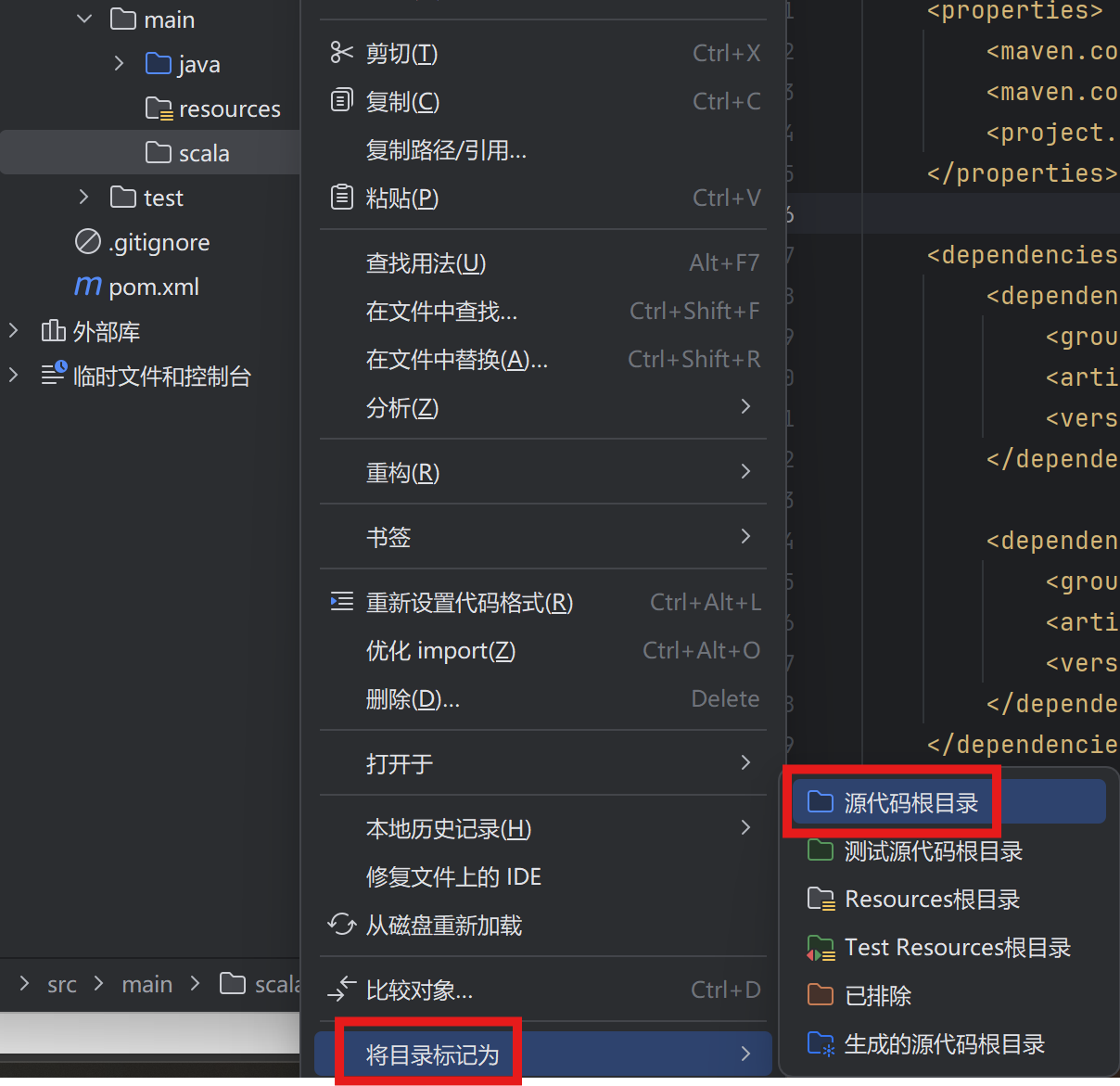Select 已排除 in the submenu
Screen dimensions: 1120x1086
coord(949,994)
